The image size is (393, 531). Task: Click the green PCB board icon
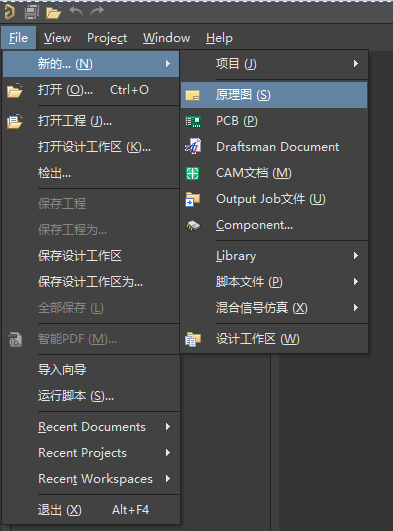tap(193, 122)
